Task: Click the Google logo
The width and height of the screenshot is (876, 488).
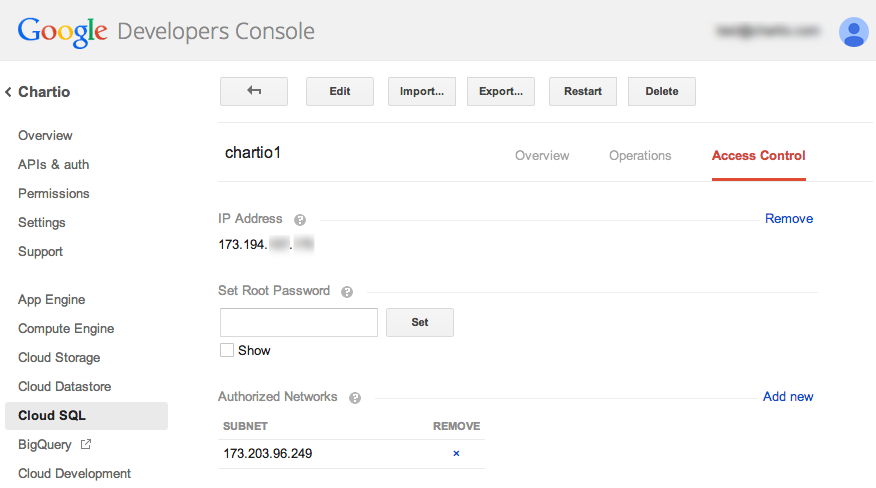Action: [62, 32]
